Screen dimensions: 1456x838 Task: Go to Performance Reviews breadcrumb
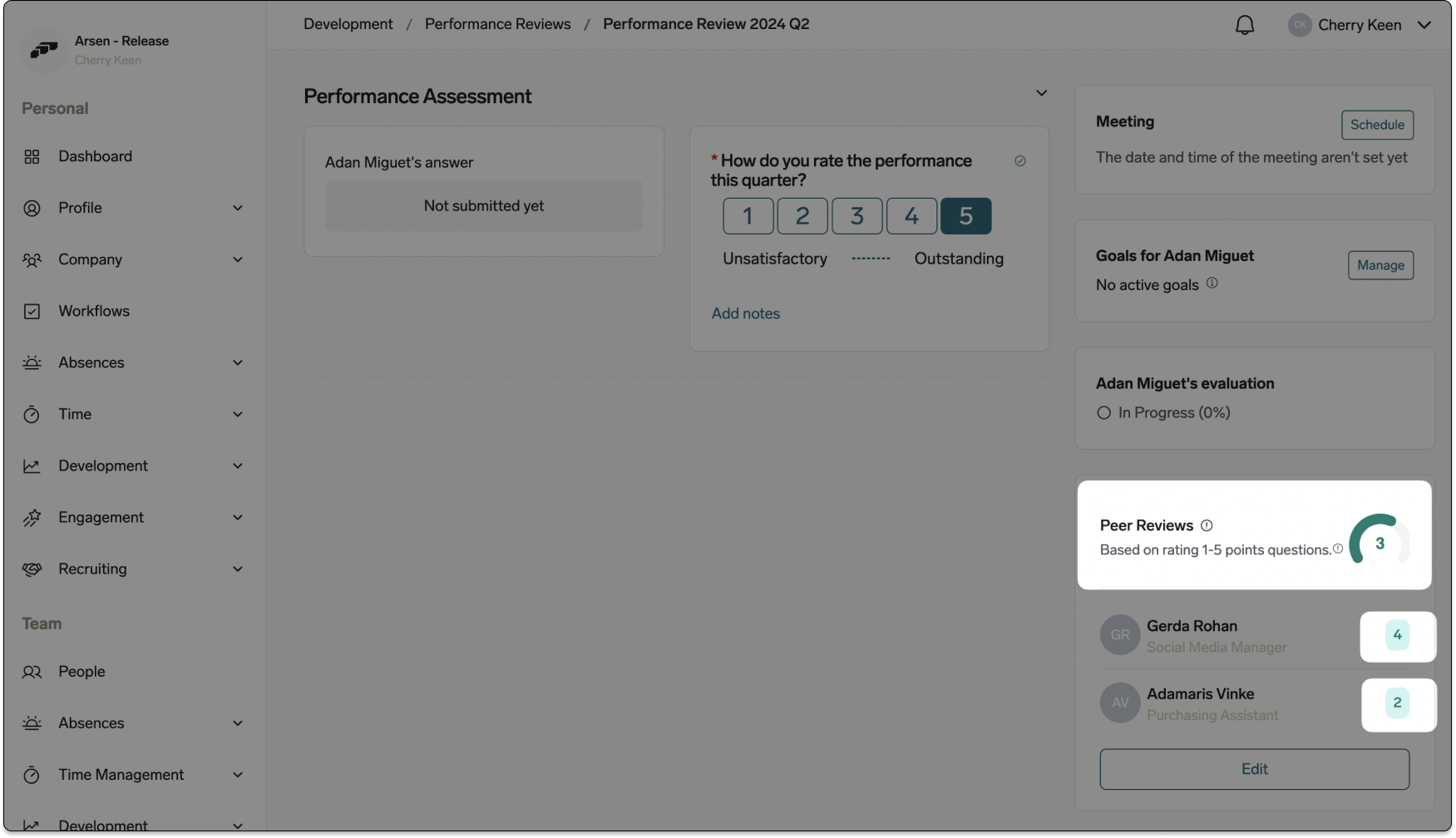click(497, 24)
